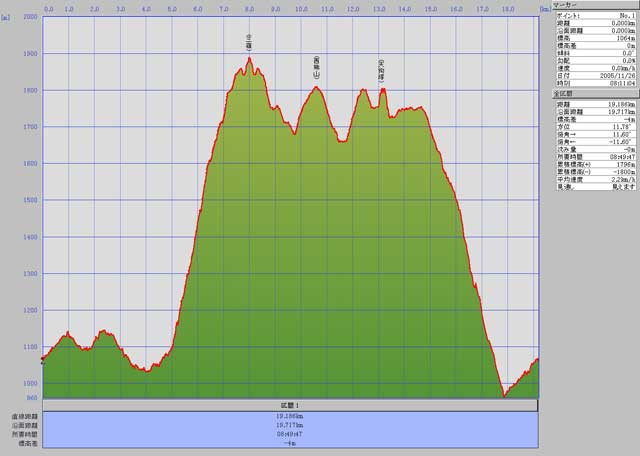Click the lowest point of profile near 17.8 km
Image resolution: width=640 pixels, height=456 pixels.
[x=504, y=396]
